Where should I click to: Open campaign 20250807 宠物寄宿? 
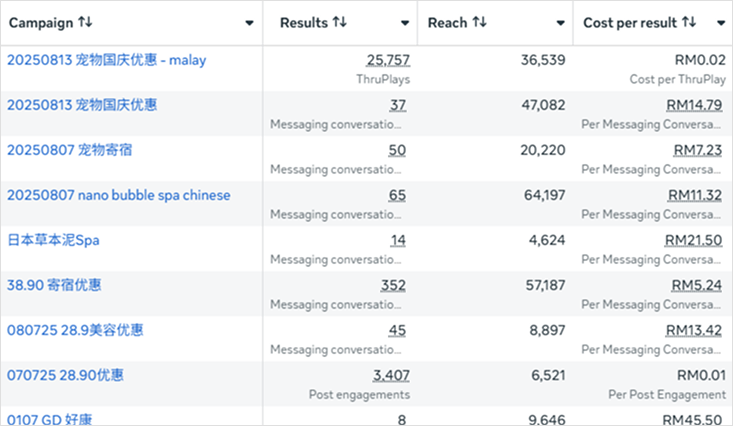69,150
